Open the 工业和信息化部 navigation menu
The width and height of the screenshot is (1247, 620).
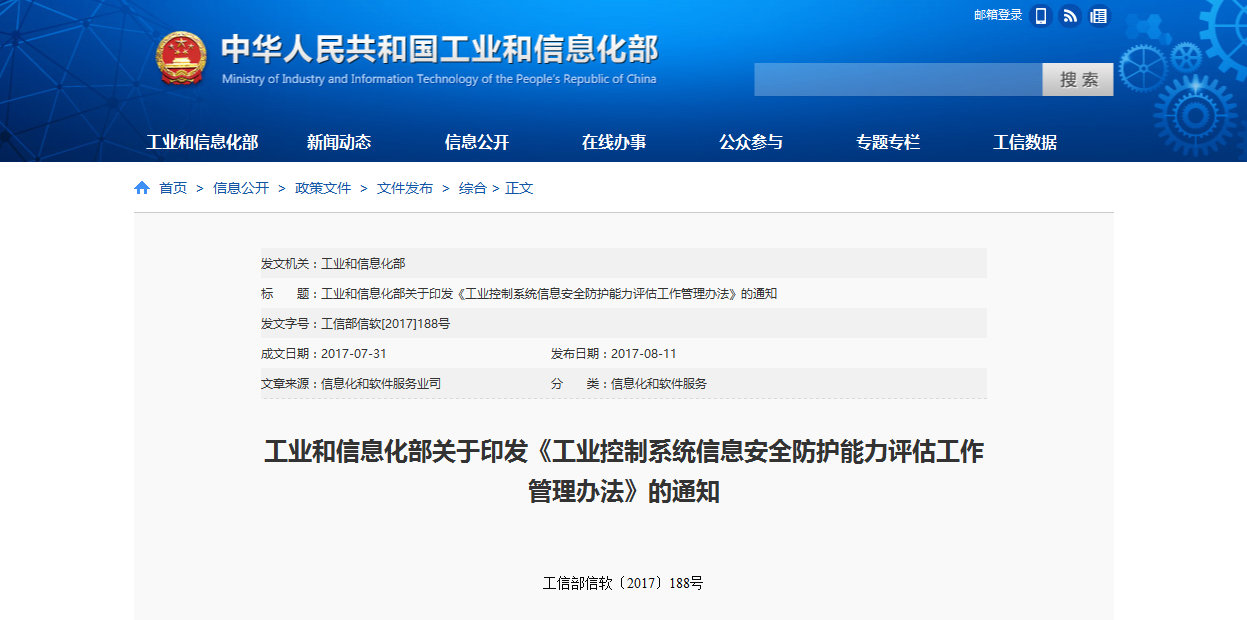(202, 142)
